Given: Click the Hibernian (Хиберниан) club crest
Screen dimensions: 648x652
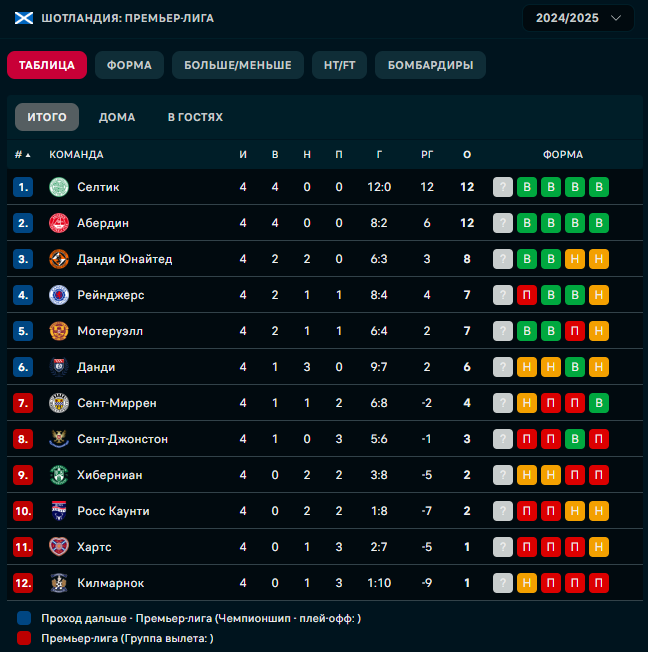Looking at the screenshot, I should [x=59, y=475].
